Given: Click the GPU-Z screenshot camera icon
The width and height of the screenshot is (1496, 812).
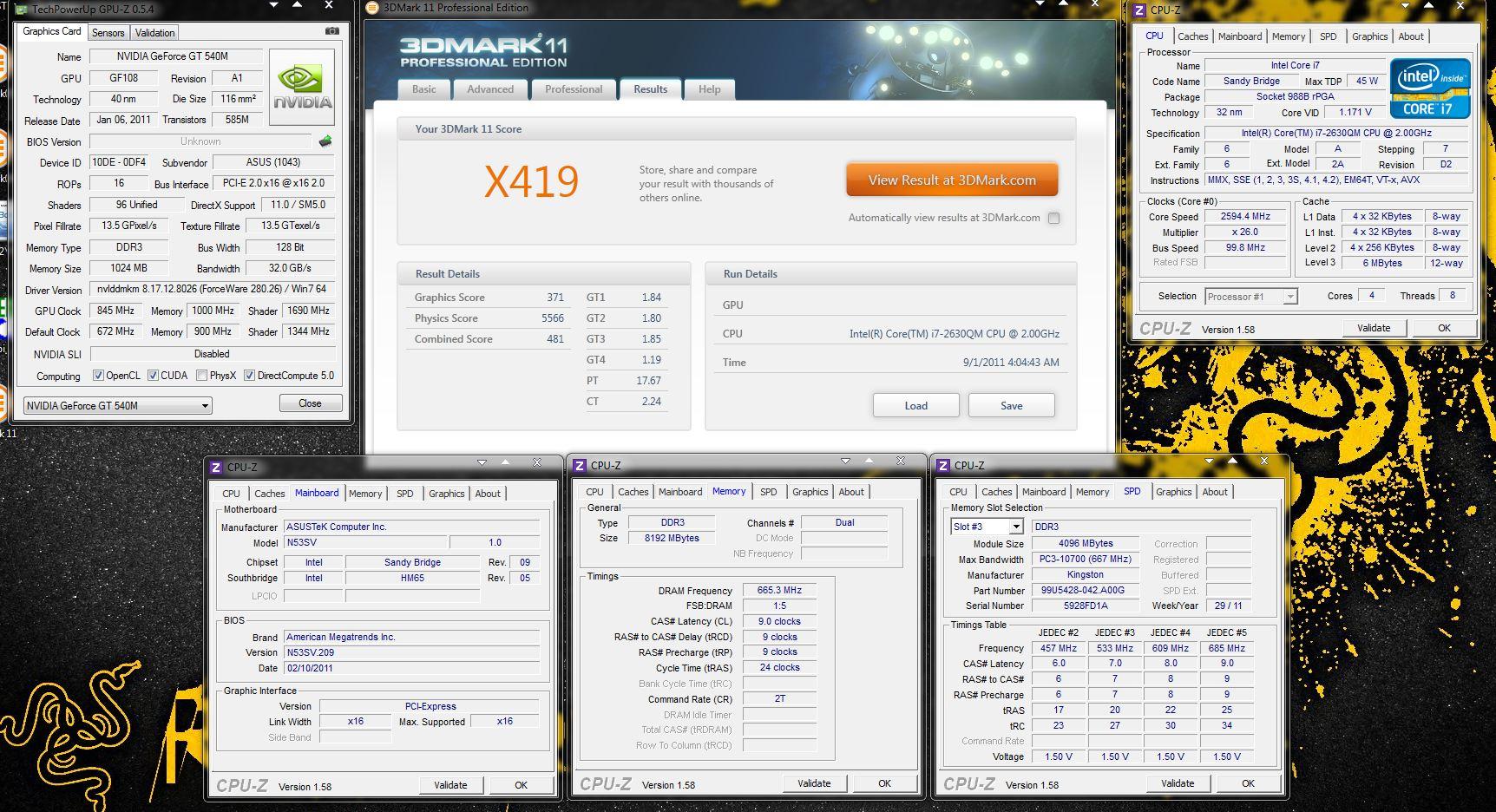Looking at the screenshot, I should [332, 31].
